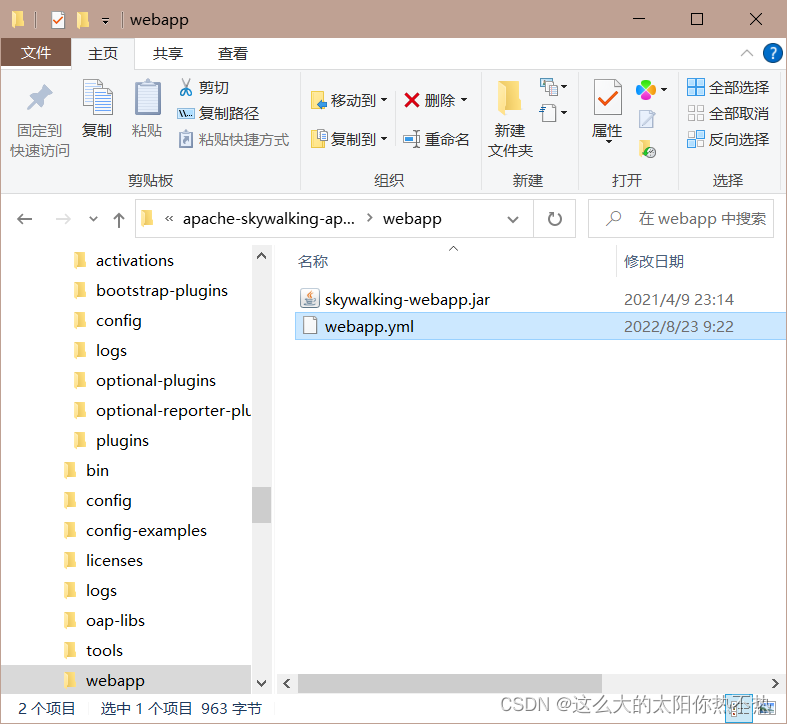Open the Properties (属性) dropdown arrow
The width and height of the screenshot is (787, 724).
(608, 142)
